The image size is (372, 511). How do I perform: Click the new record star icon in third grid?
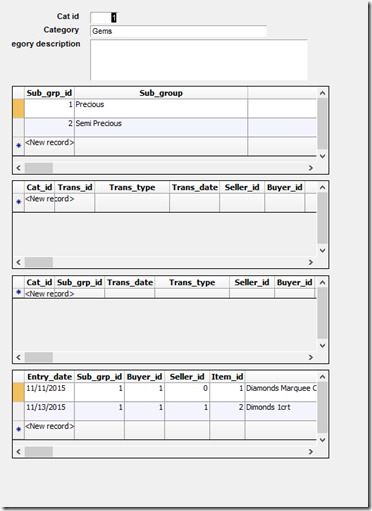pyautogui.click(x=19, y=292)
